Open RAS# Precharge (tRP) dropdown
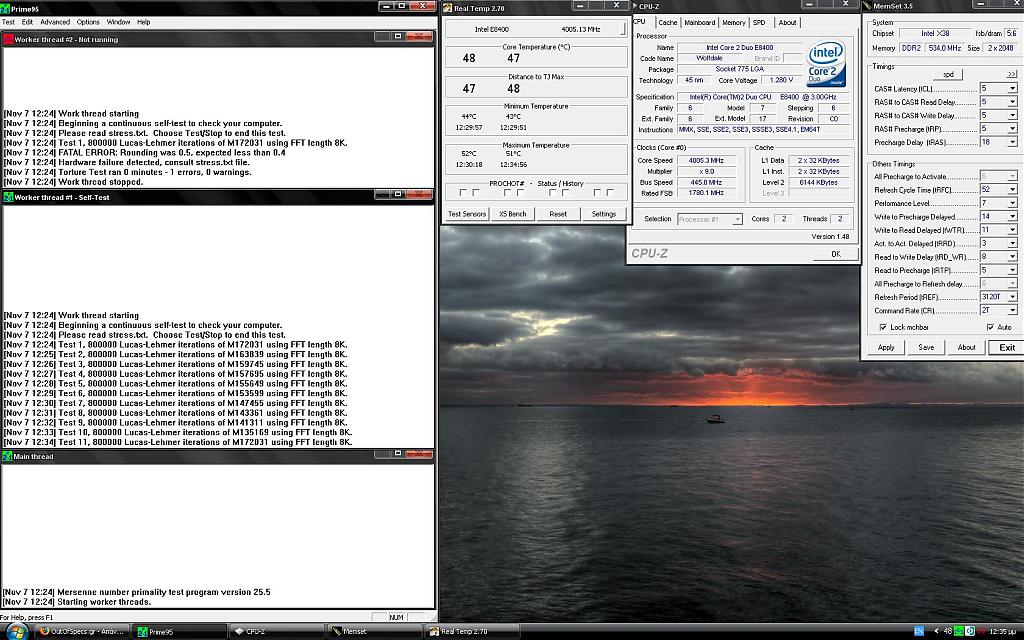 tap(1012, 129)
